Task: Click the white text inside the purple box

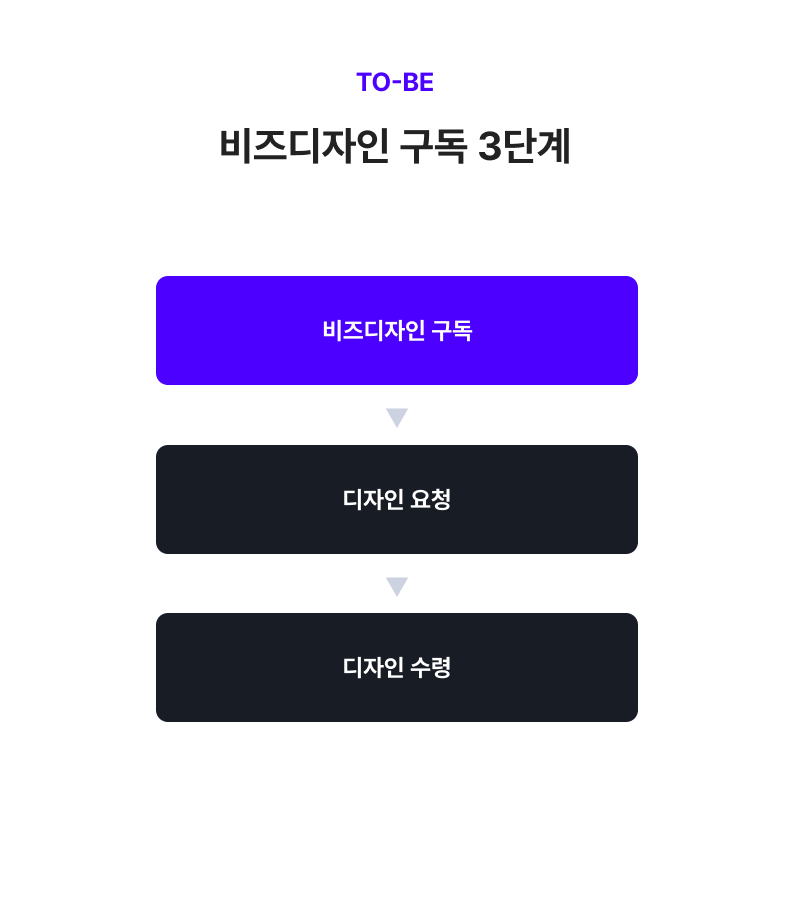Action: pos(397,331)
